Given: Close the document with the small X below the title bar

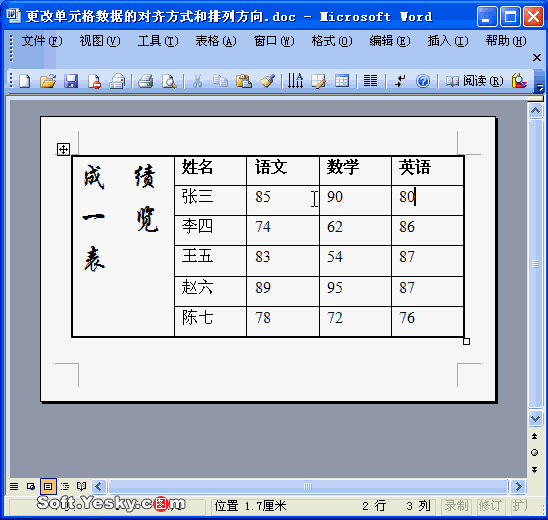Looking at the screenshot, I should point(537,57).
